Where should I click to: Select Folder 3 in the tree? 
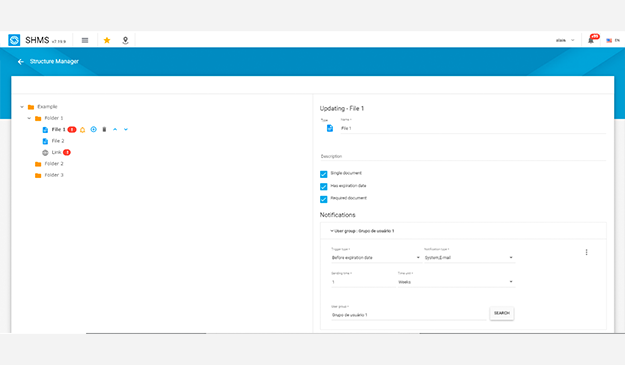[54, 175]
